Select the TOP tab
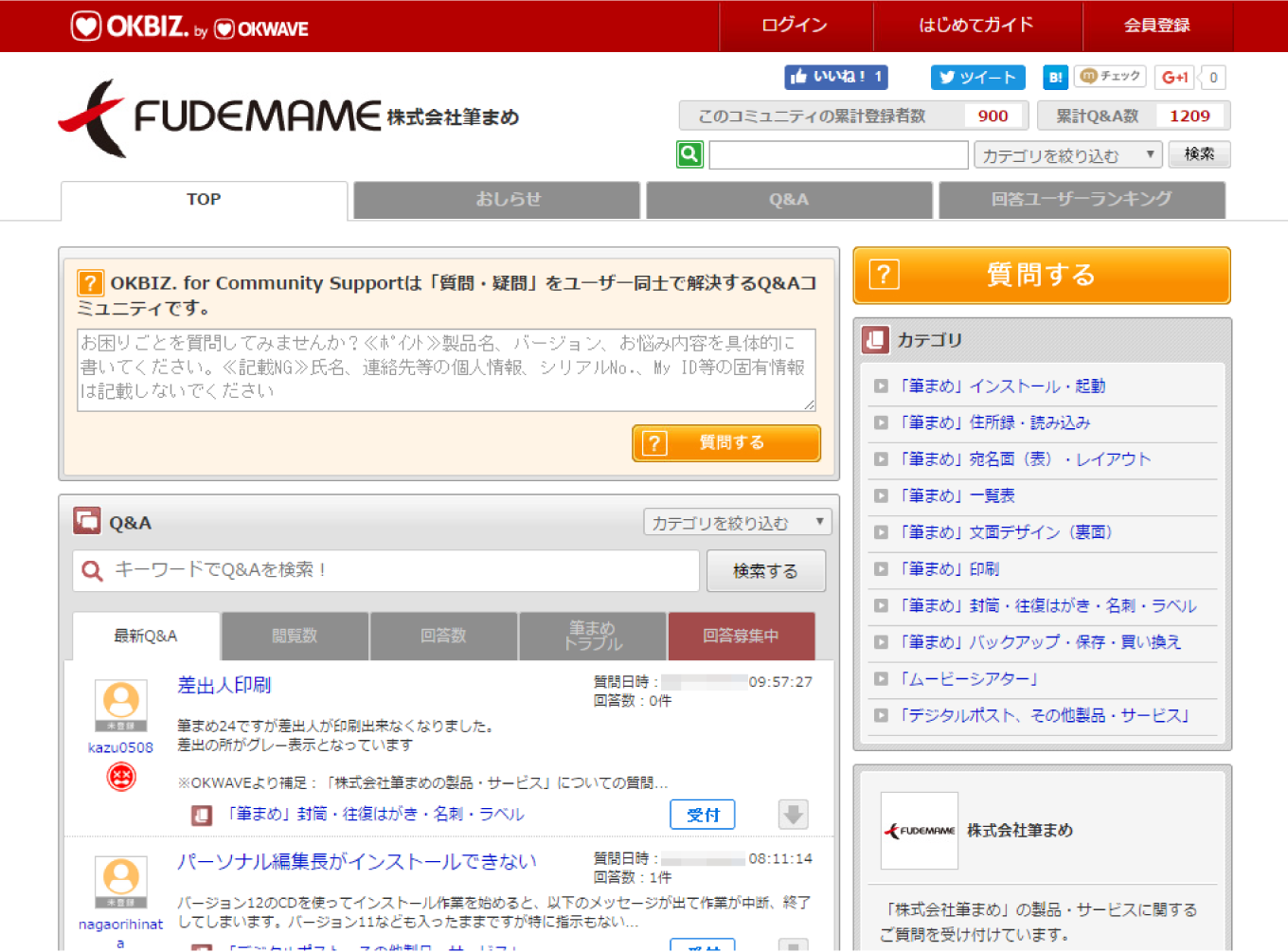The width and height of the screenshot is (1288, 952). [x=204, y=200]
